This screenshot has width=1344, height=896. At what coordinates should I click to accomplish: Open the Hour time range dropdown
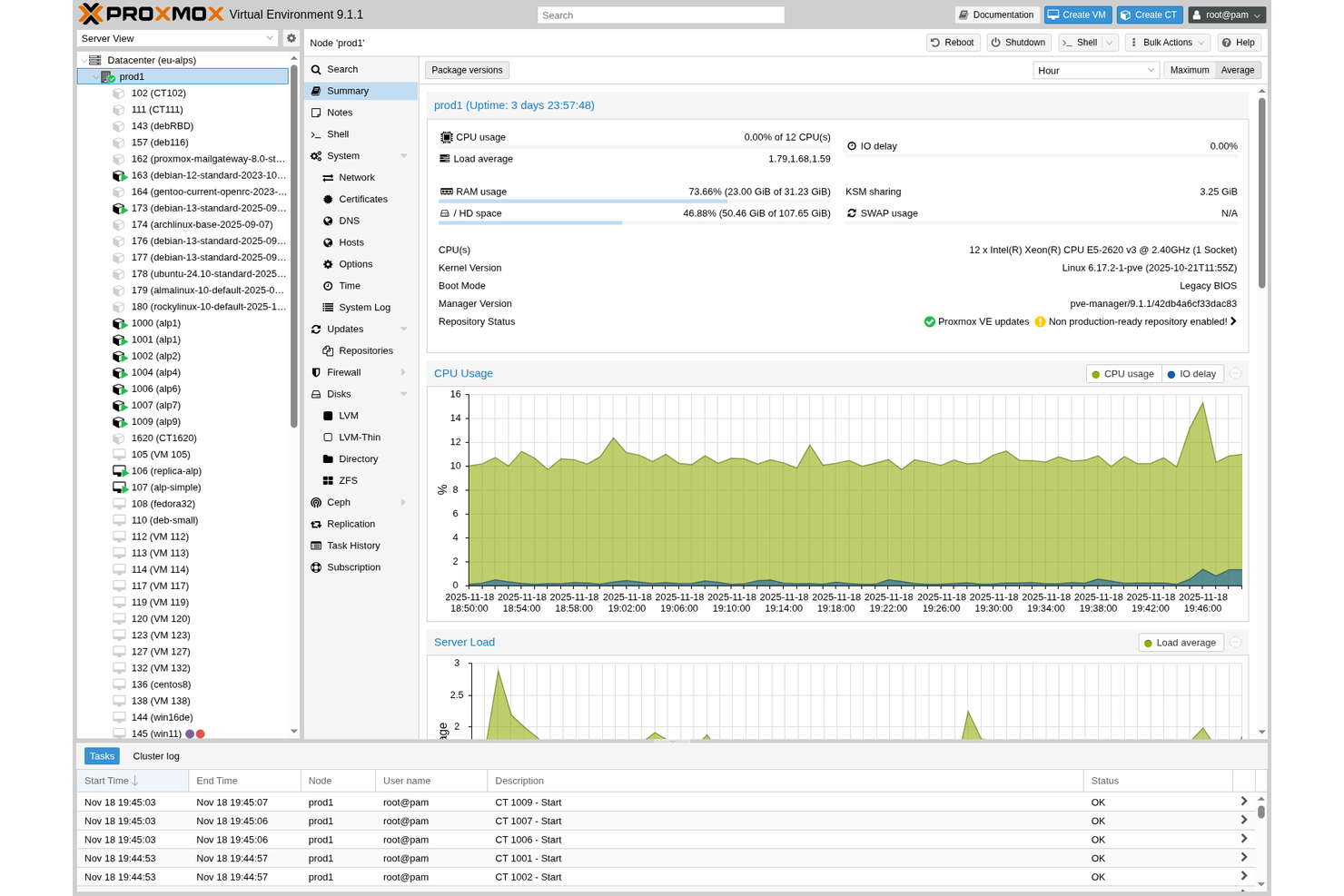(1095, 70)
